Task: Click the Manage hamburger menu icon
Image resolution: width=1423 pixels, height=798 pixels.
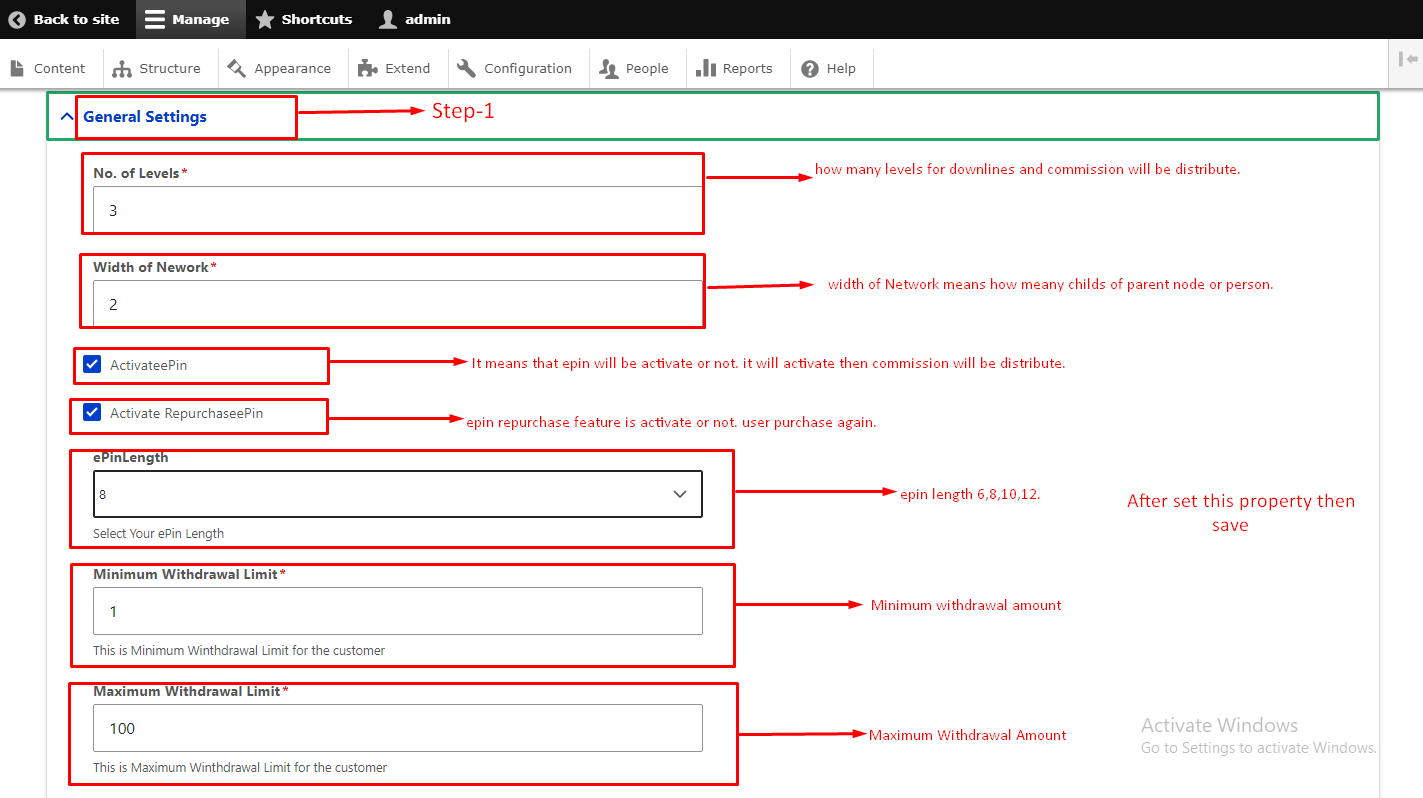Action: click(x=153, y=19)
